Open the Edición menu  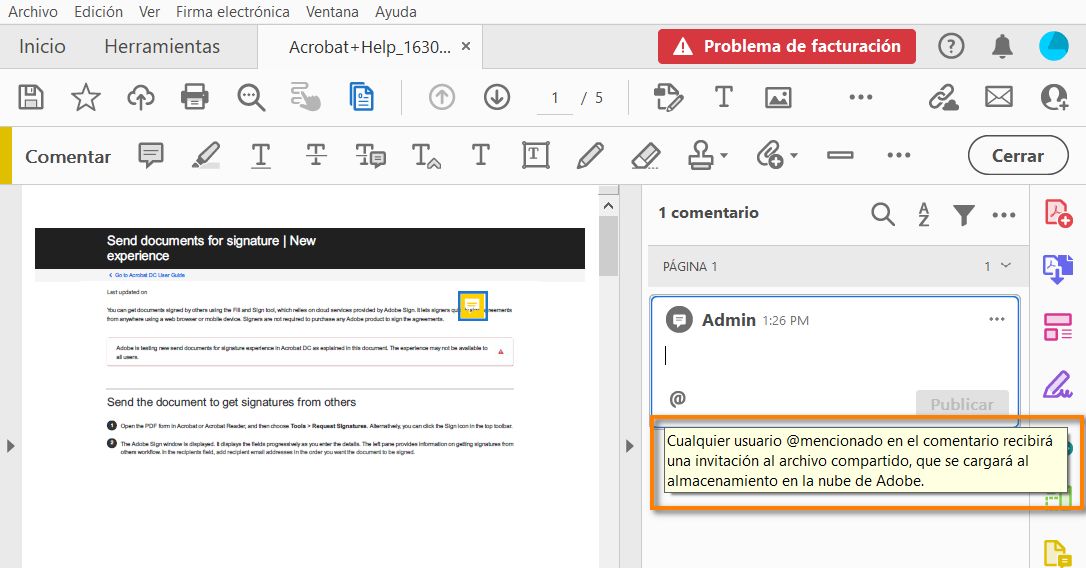[x=98, y=12]
